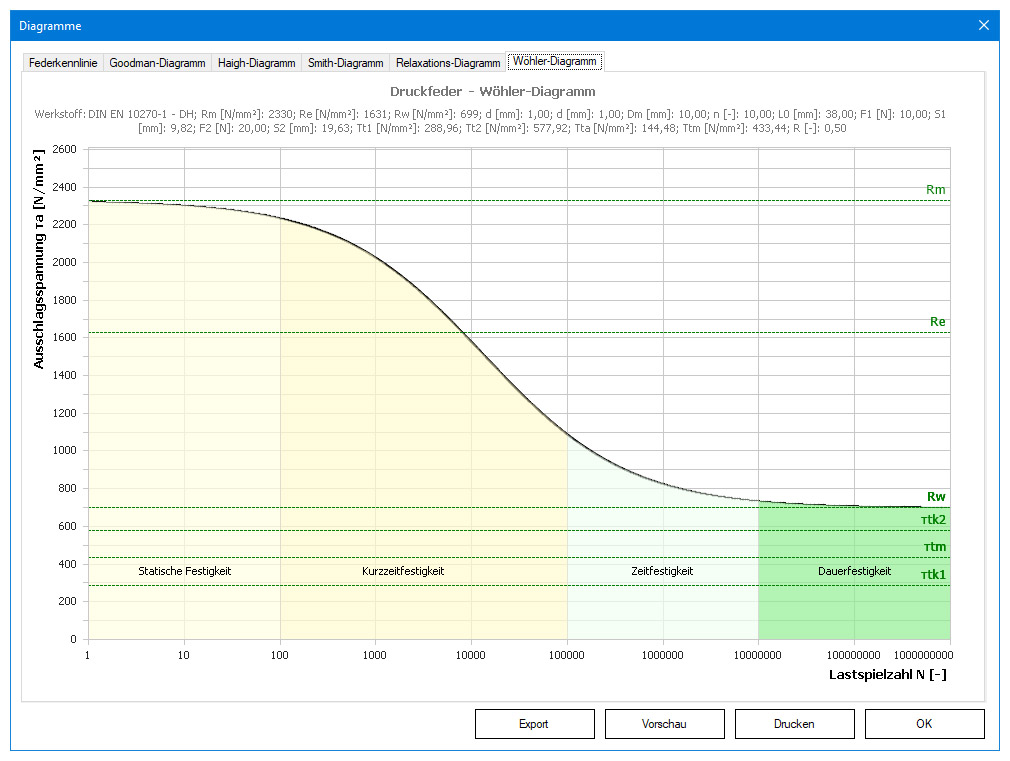Click the Kurzzeitfestigkeit region label
The image size is (1010, 761).
coord(402,571)
